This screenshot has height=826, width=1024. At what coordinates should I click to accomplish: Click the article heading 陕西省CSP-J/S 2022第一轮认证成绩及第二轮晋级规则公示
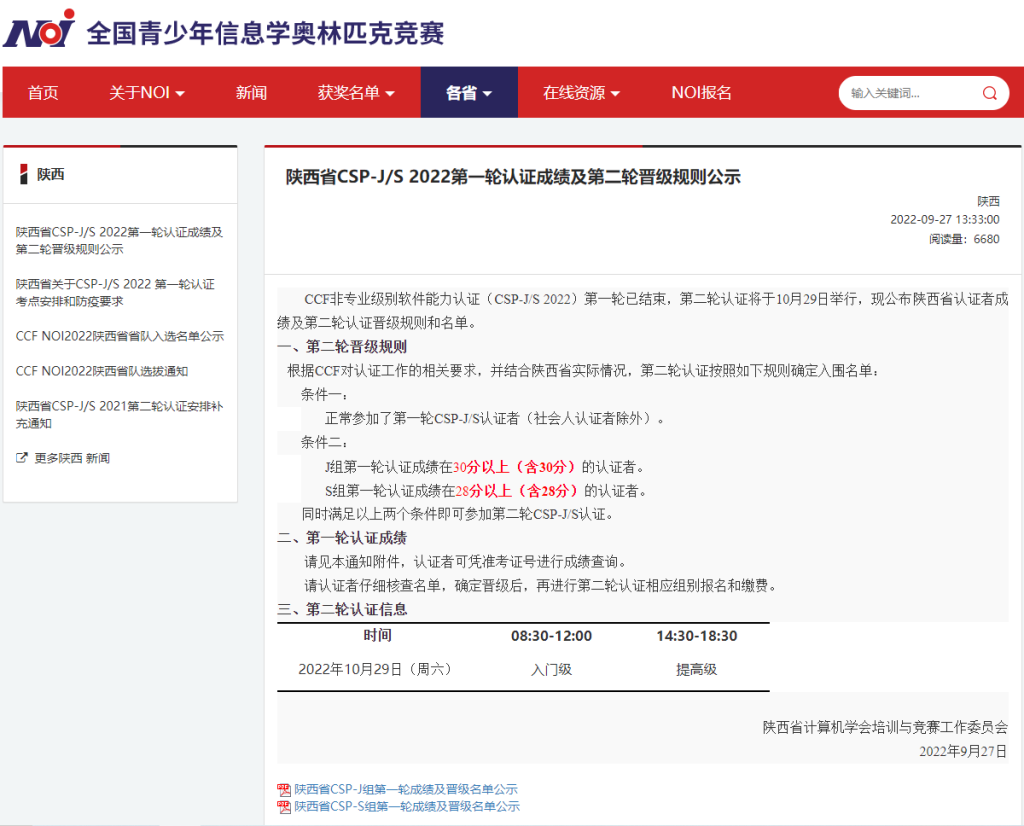tap(513, 177)
